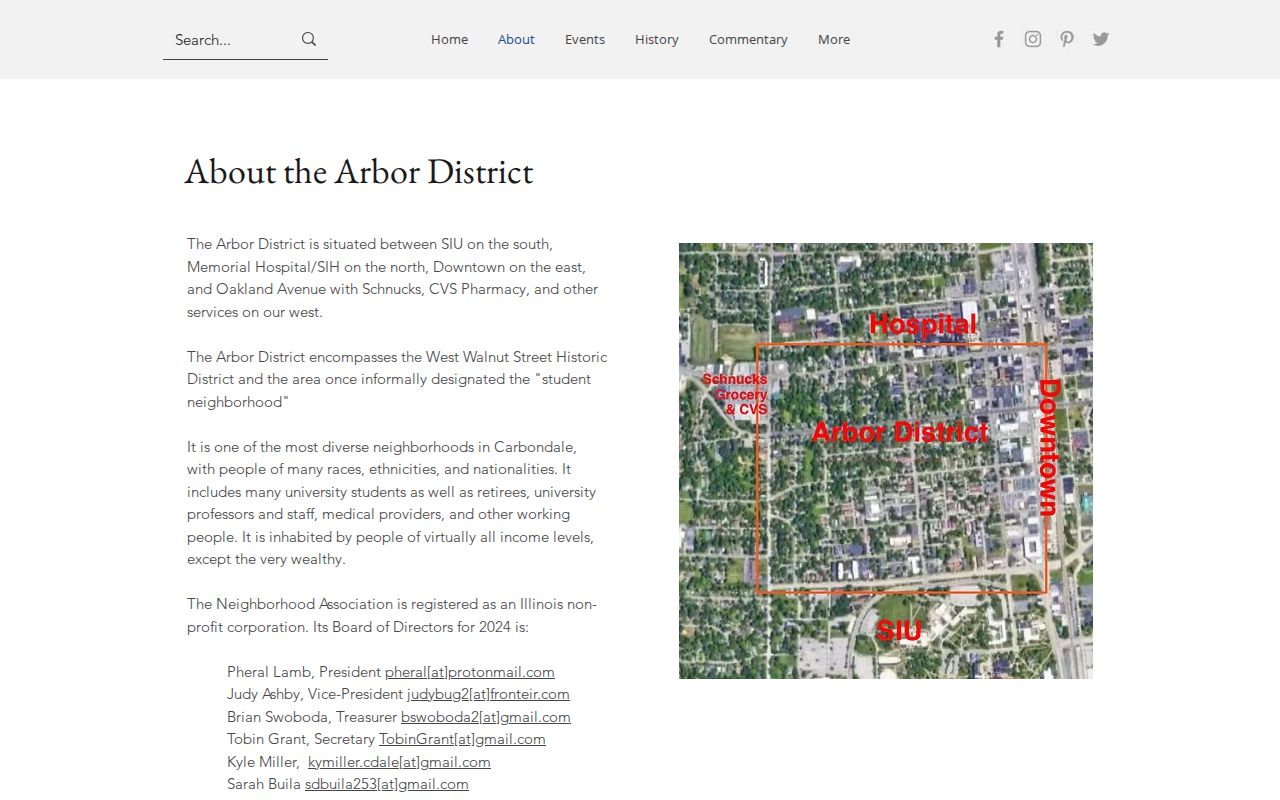Select the About menu item
The height and width of the screenshot is (800, 1280).
click(x=516, y=39)
